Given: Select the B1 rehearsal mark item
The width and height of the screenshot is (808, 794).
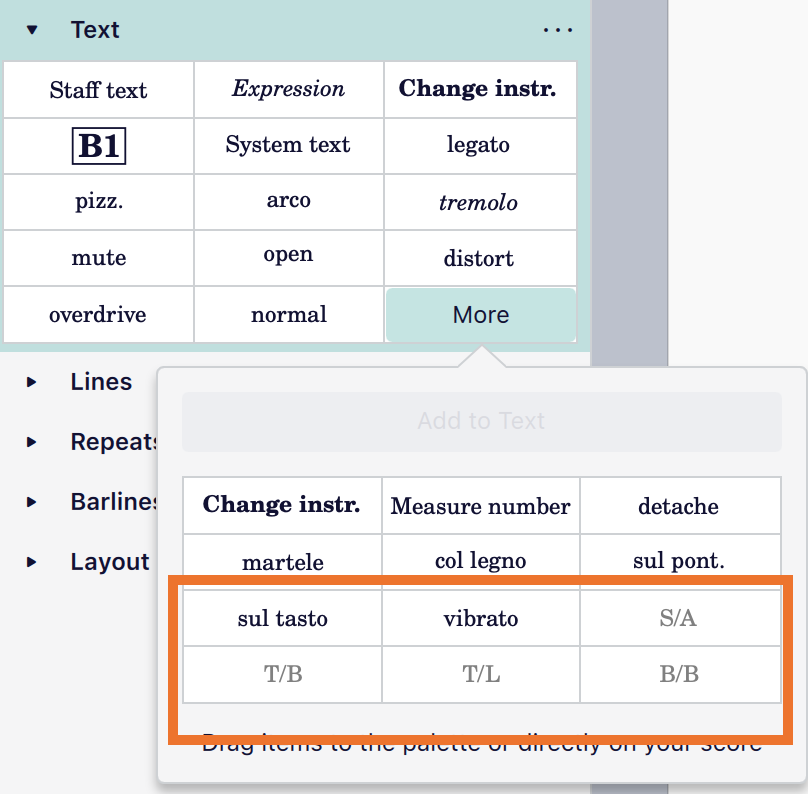Looking at the screenshot, I should point(98,146).
